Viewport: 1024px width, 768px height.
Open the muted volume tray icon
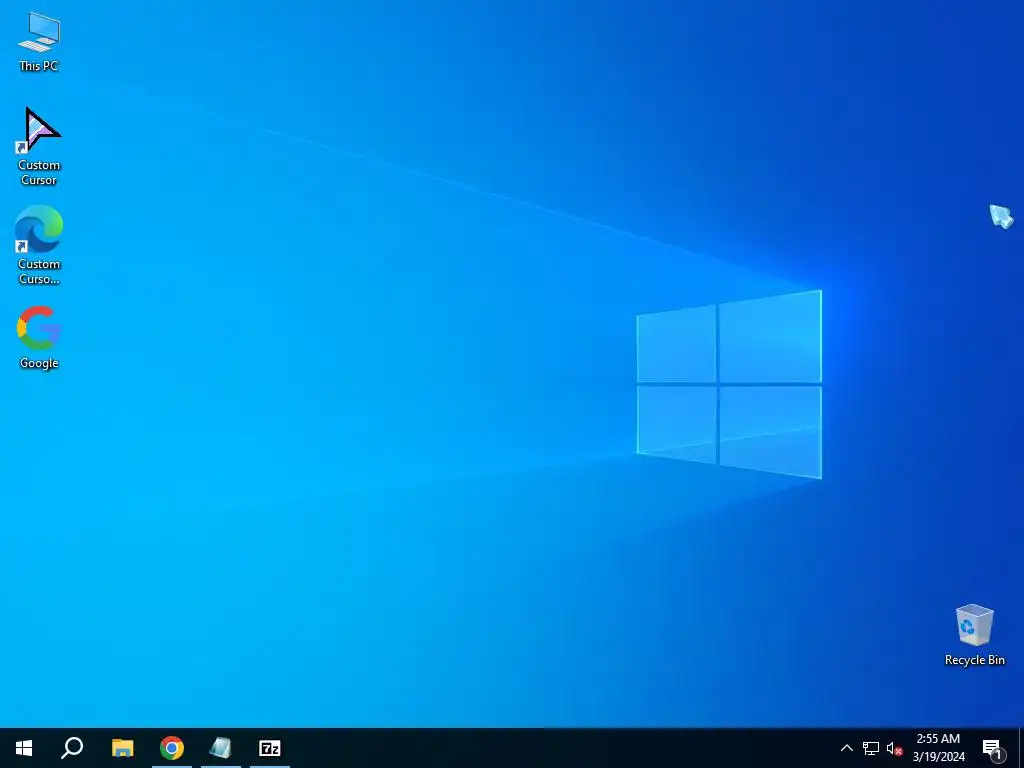coord(894,748)
